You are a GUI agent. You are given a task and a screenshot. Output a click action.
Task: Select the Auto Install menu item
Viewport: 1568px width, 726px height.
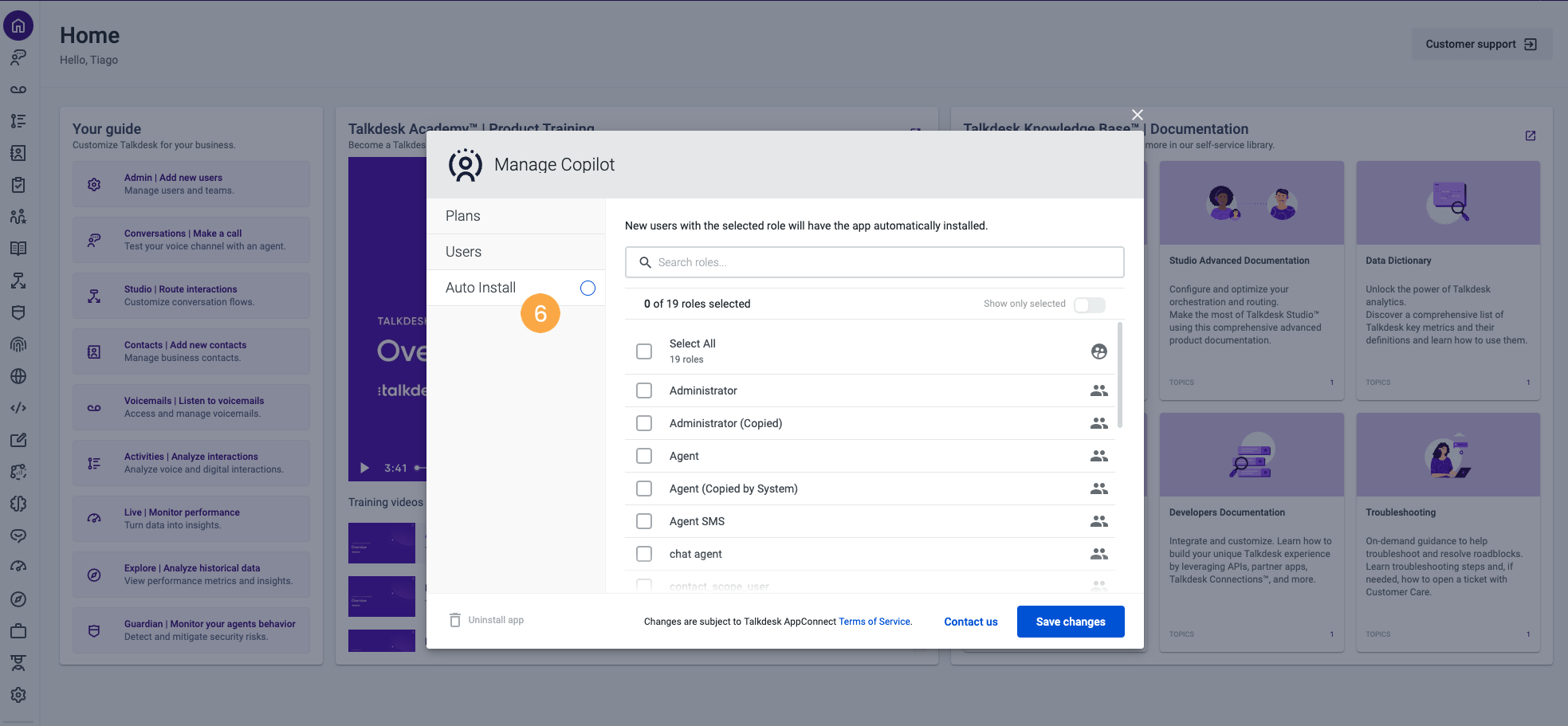(x=480, y=288)
